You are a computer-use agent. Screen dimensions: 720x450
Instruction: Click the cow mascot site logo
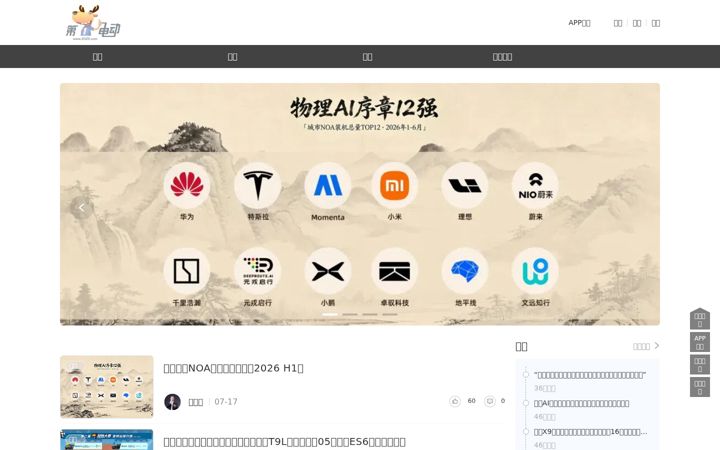[93, 22]
